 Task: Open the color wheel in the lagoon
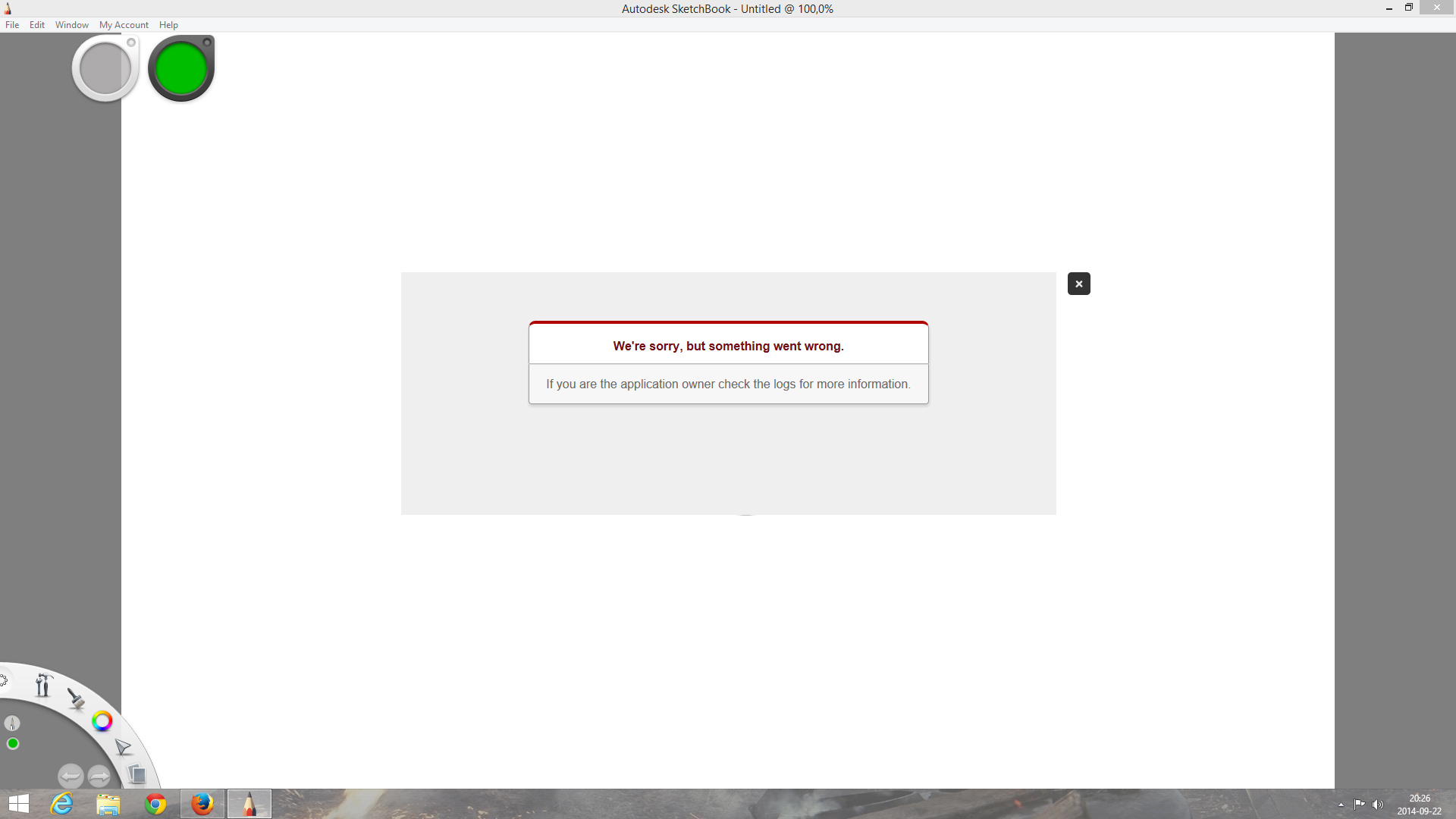102,721
